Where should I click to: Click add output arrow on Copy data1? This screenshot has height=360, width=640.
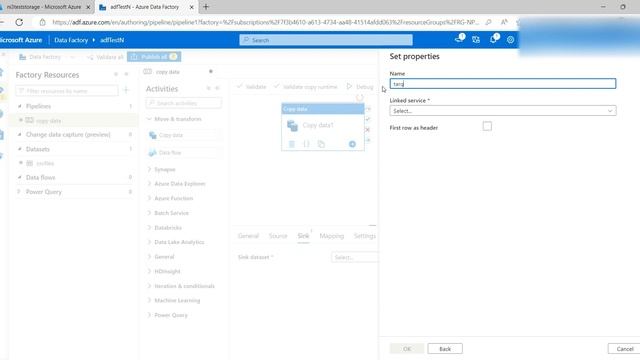[x=352, y=144]
